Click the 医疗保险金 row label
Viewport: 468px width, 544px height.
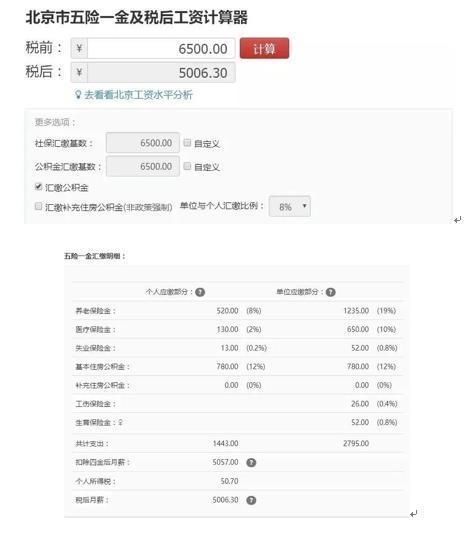point(95,329)
